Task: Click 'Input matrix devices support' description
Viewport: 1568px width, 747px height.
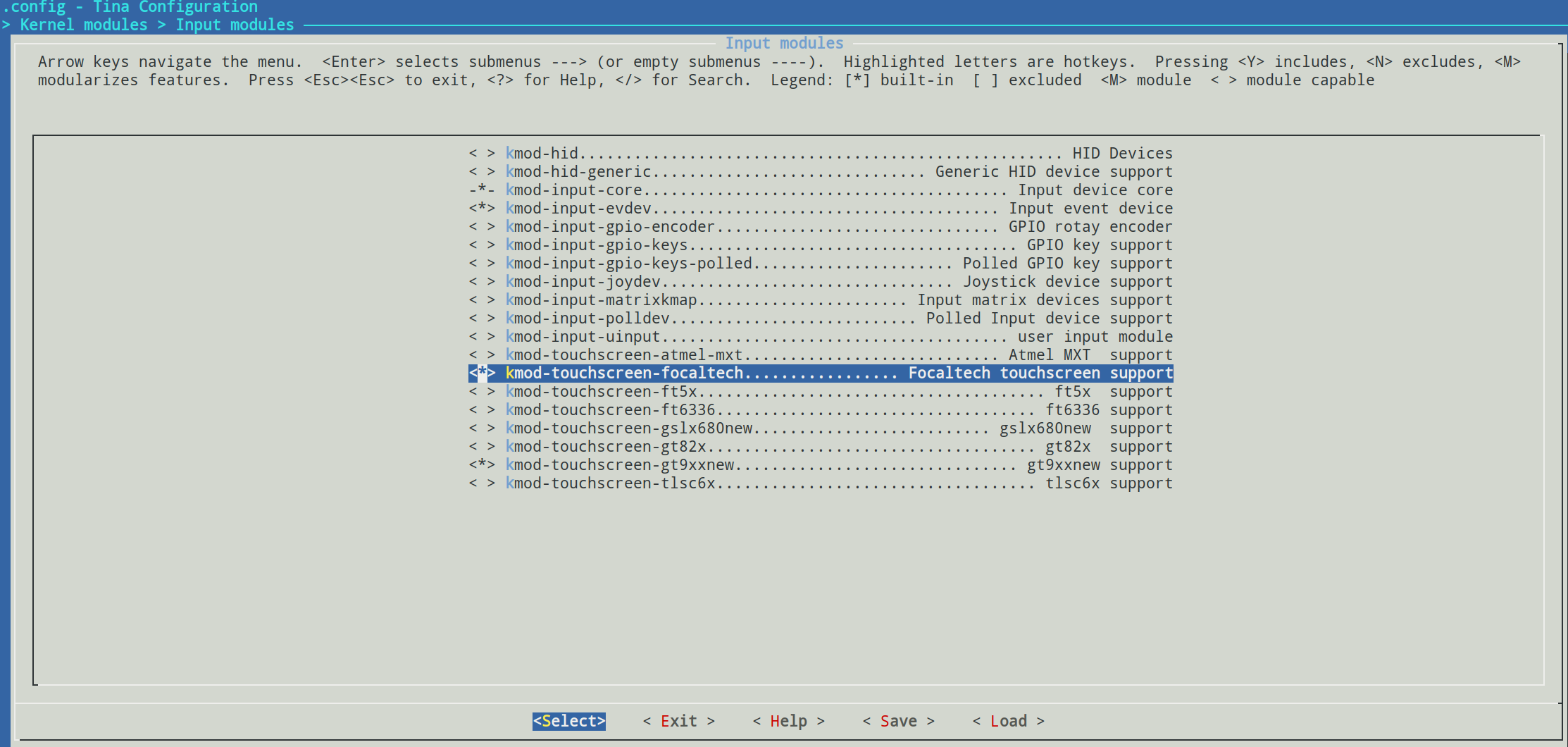Action: pos(1045,300)
